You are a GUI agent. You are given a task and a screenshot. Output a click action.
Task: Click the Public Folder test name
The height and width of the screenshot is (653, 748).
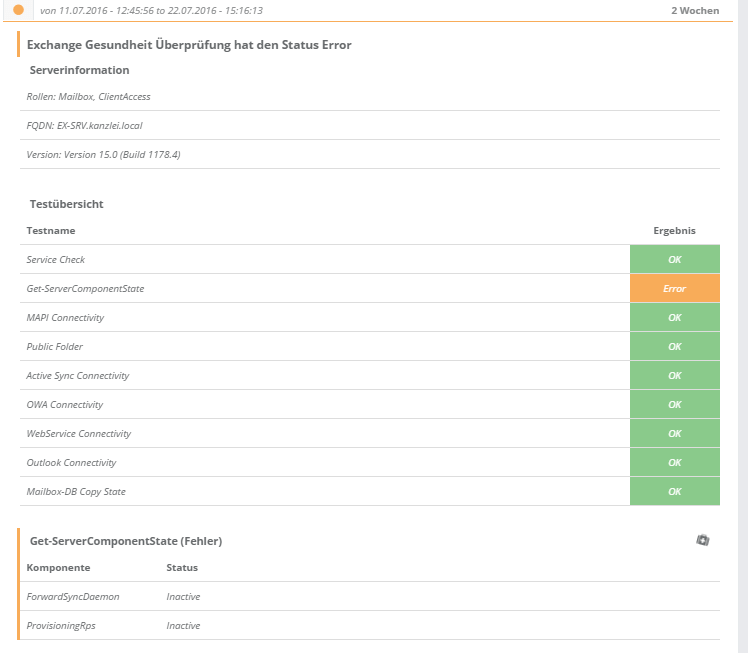pos(55,346)
